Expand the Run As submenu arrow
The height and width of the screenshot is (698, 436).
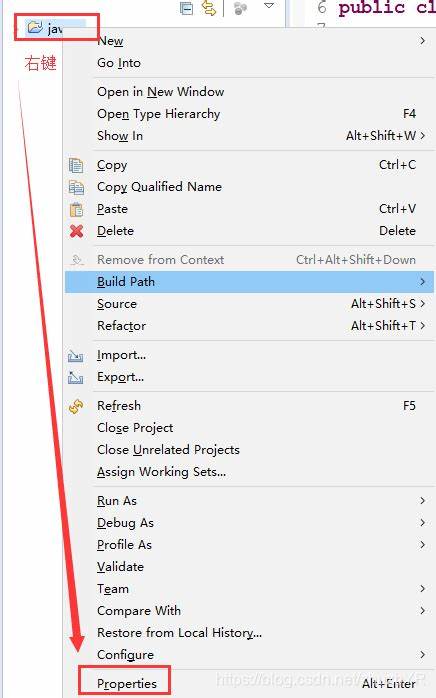422,501
